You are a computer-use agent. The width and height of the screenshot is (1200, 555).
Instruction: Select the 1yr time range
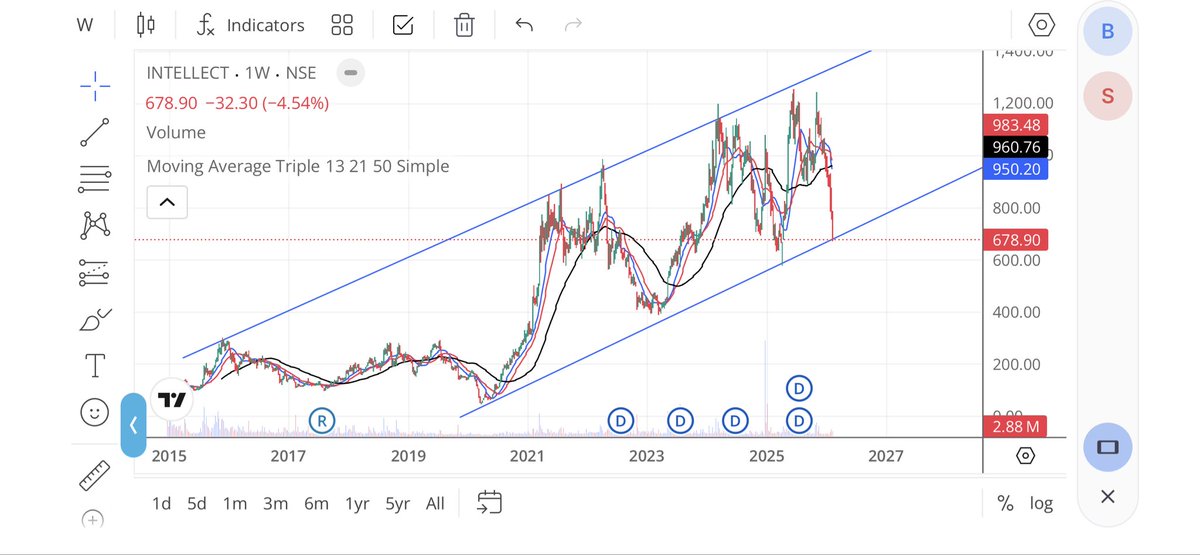click(x=357, y=503)
